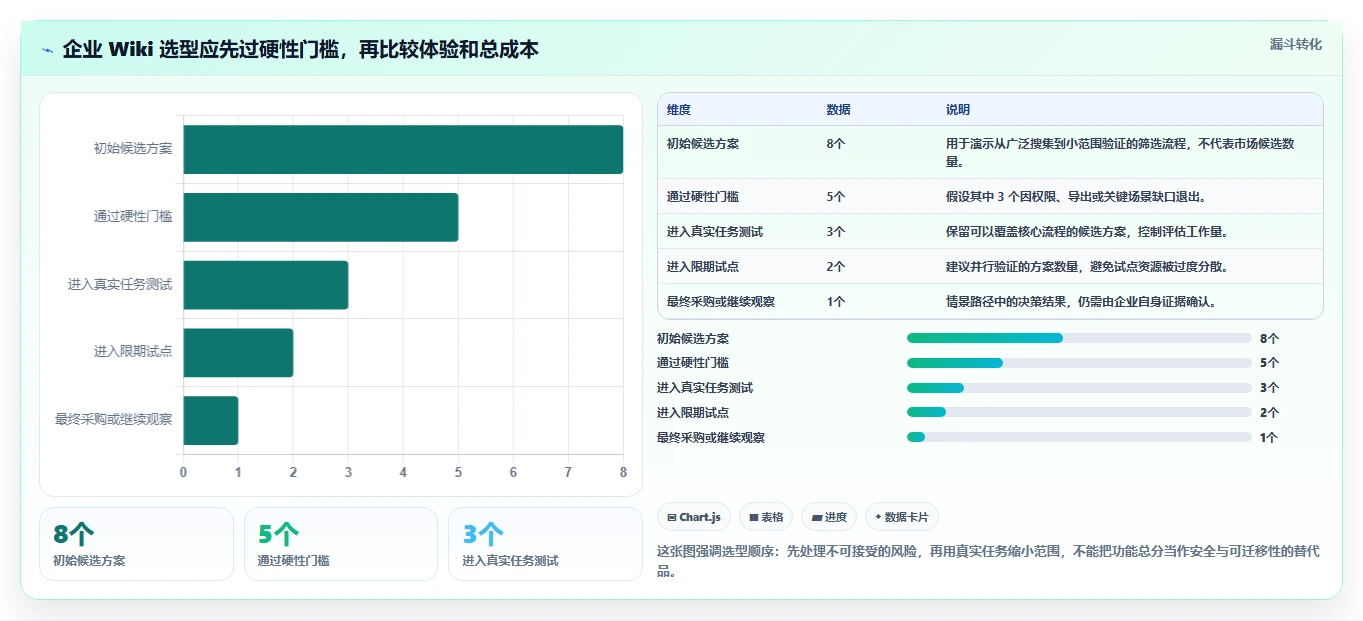The height and width of the screenshot is (621, 1363).
Task: Select the 表格 chip
Action: [x=766, y=517]
